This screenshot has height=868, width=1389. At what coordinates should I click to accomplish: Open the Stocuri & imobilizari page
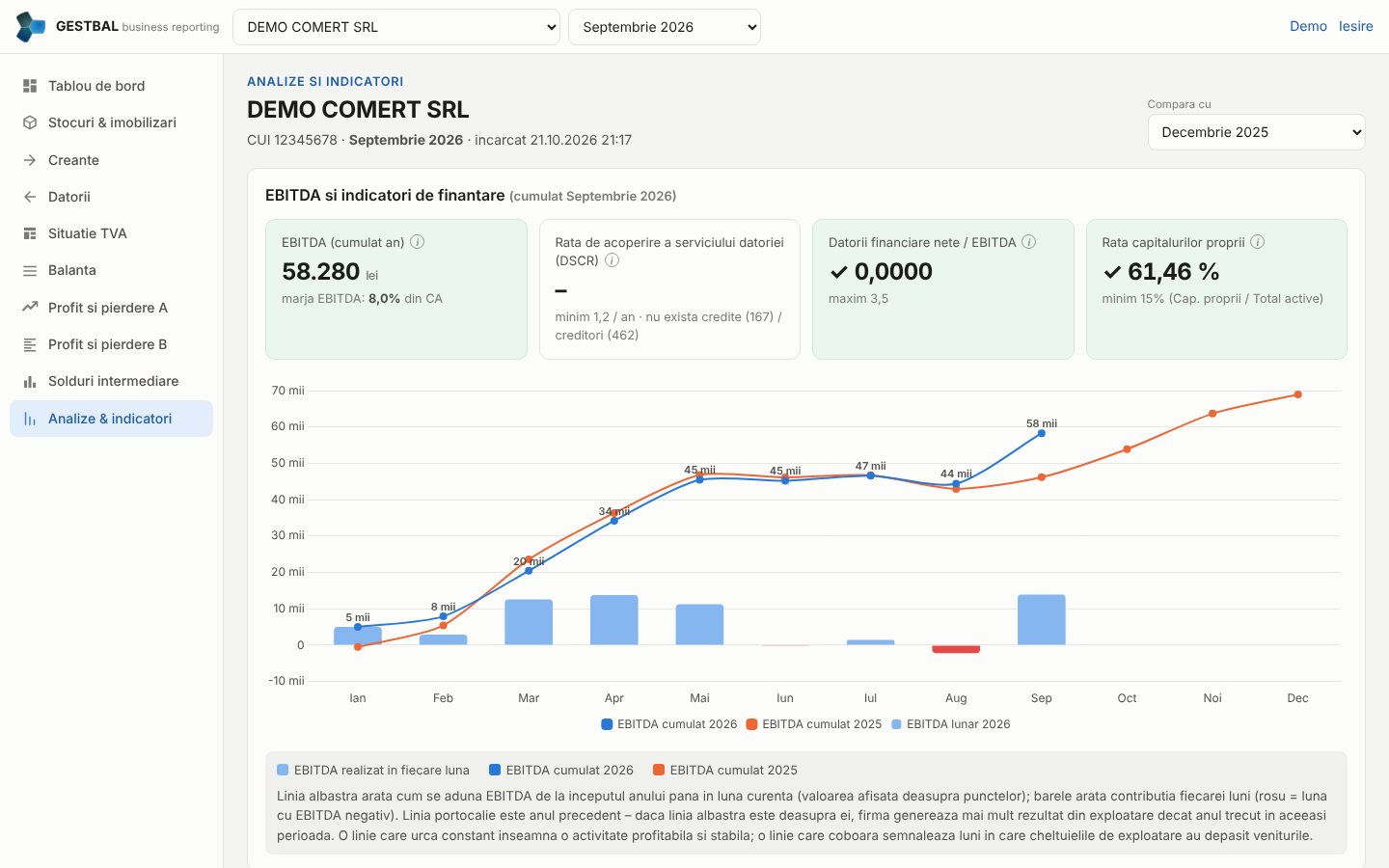111,122
